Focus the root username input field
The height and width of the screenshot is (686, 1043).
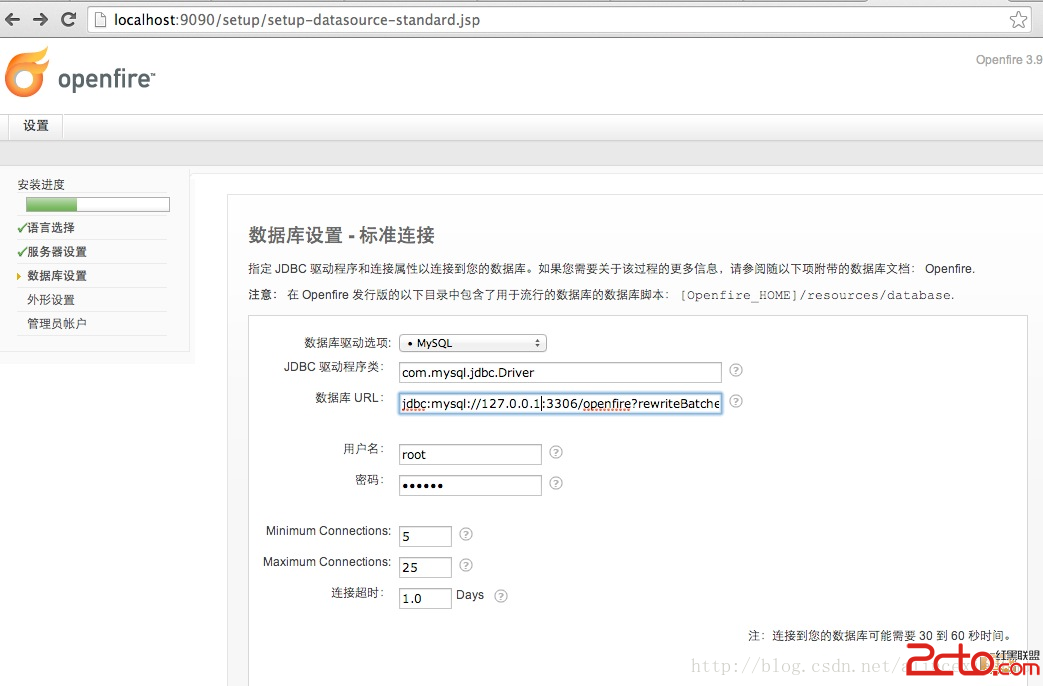pyautogui.click(x=470, y=455)
